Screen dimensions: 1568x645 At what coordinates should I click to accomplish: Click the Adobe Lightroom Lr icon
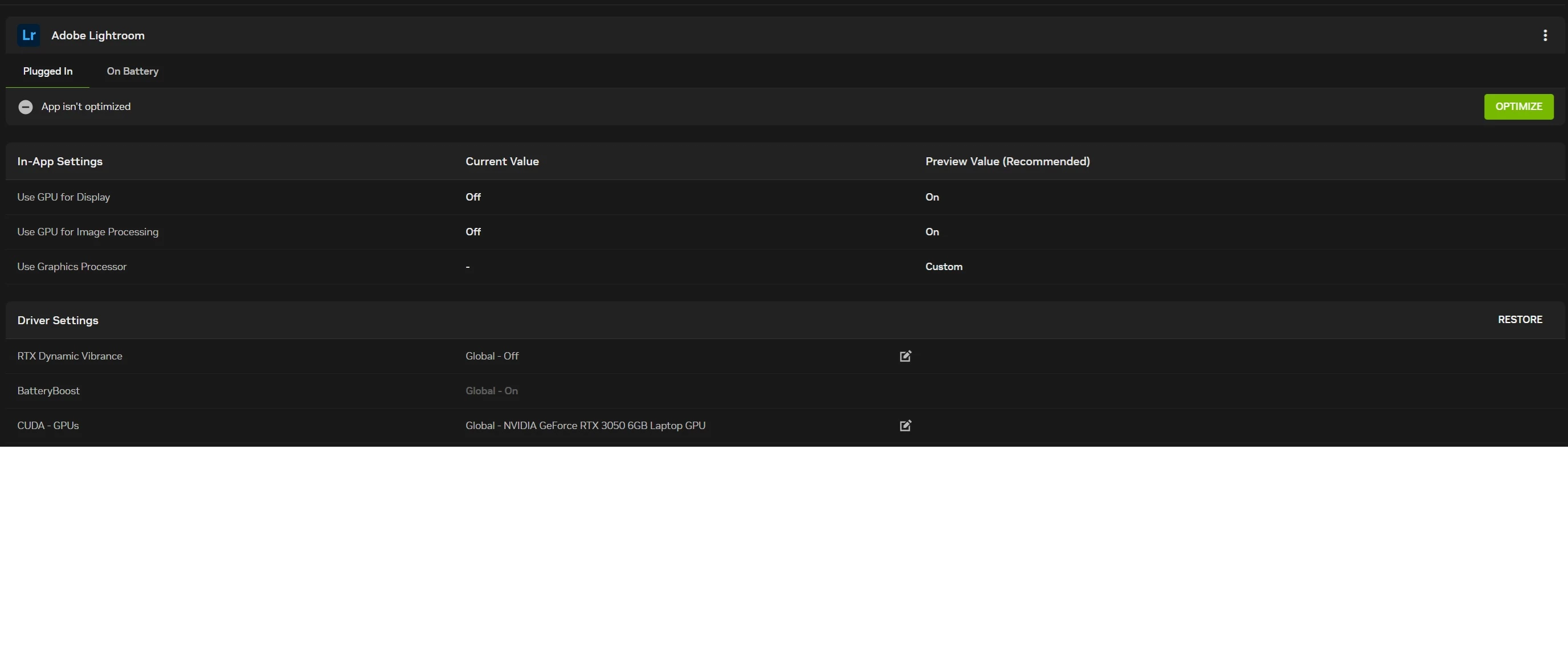[x=28, y=35]
